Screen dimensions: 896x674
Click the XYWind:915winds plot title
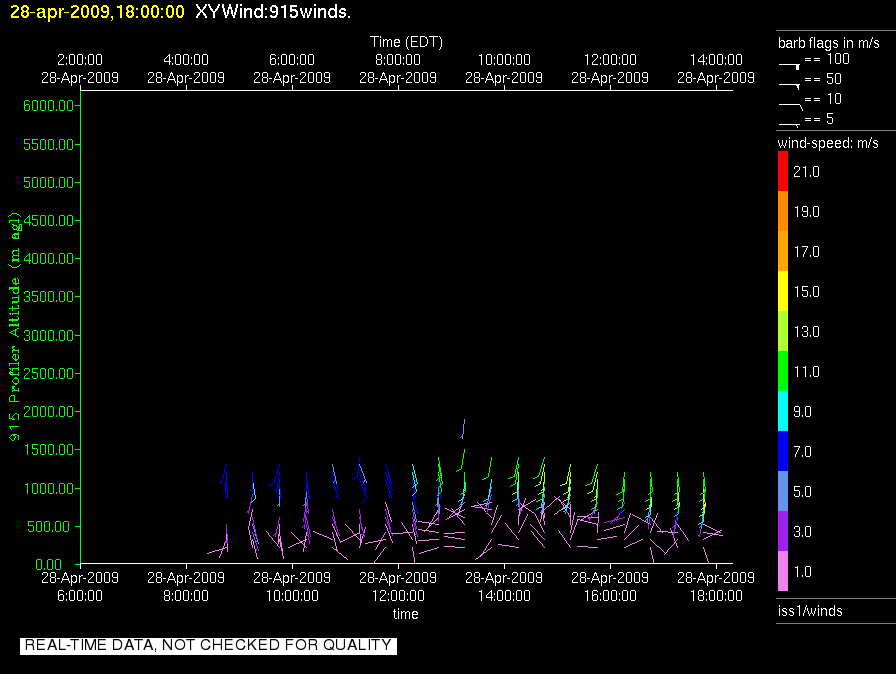pos(272,12)
